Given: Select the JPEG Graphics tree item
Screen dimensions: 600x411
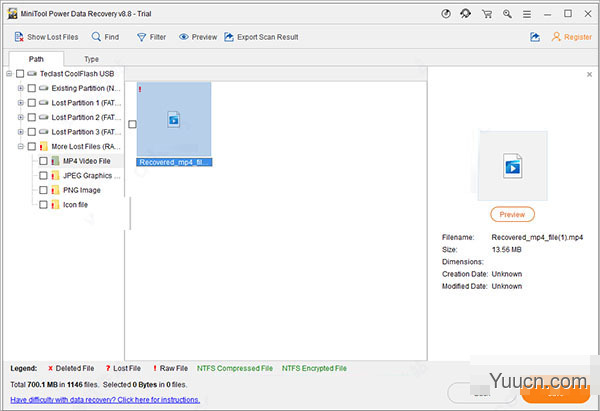Looking at the screenshot, I should (90, 175).
